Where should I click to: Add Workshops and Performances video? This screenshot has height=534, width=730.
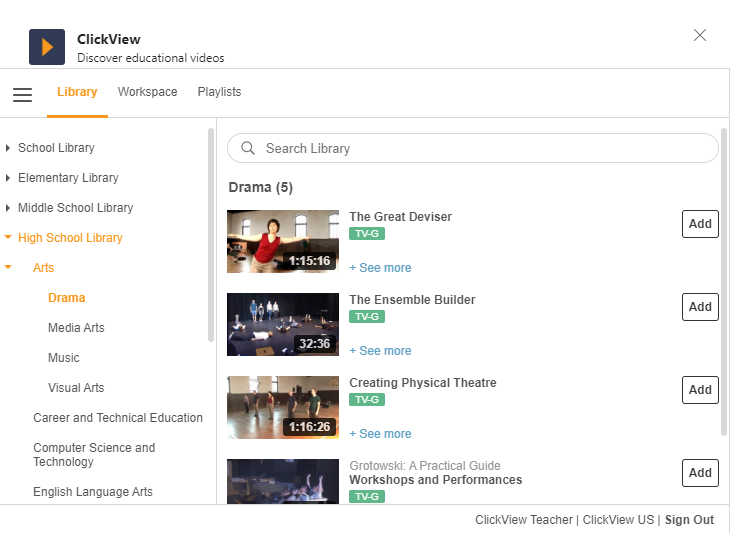[x=700, y=473]
